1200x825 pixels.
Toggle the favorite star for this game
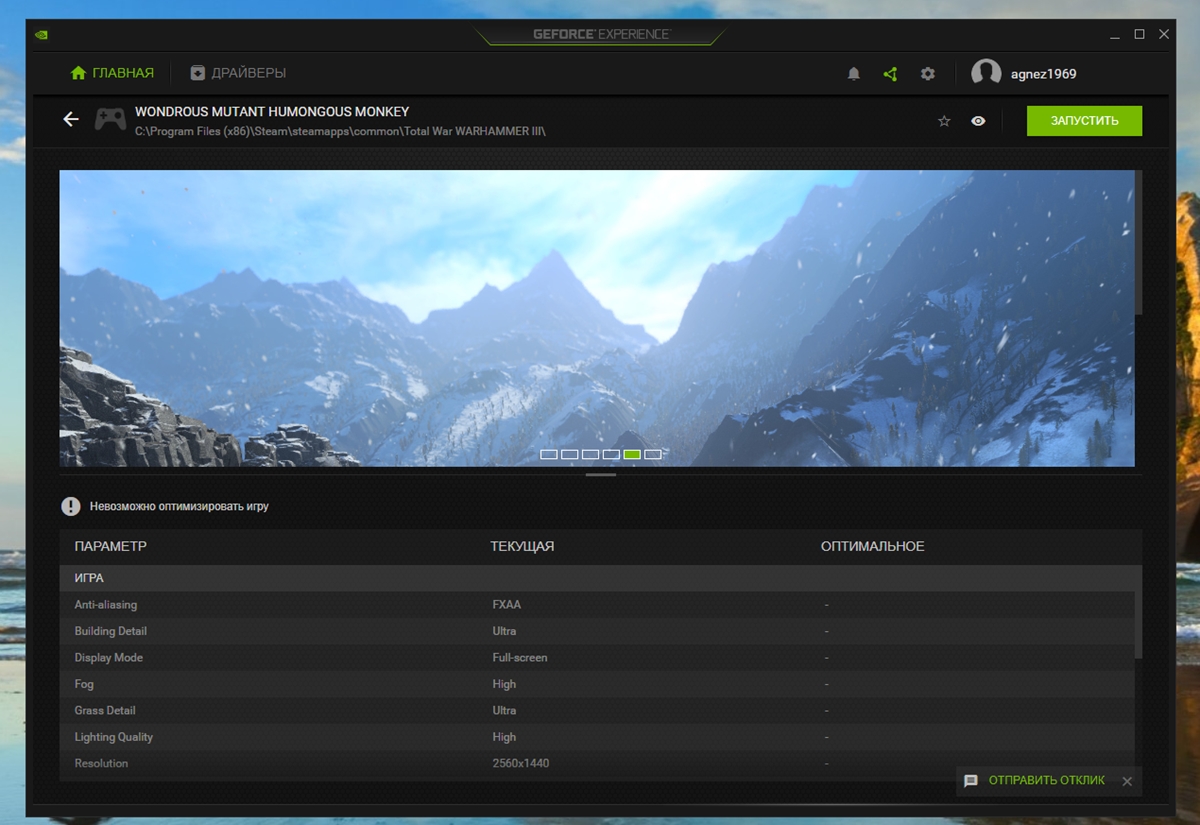[944, 121]
